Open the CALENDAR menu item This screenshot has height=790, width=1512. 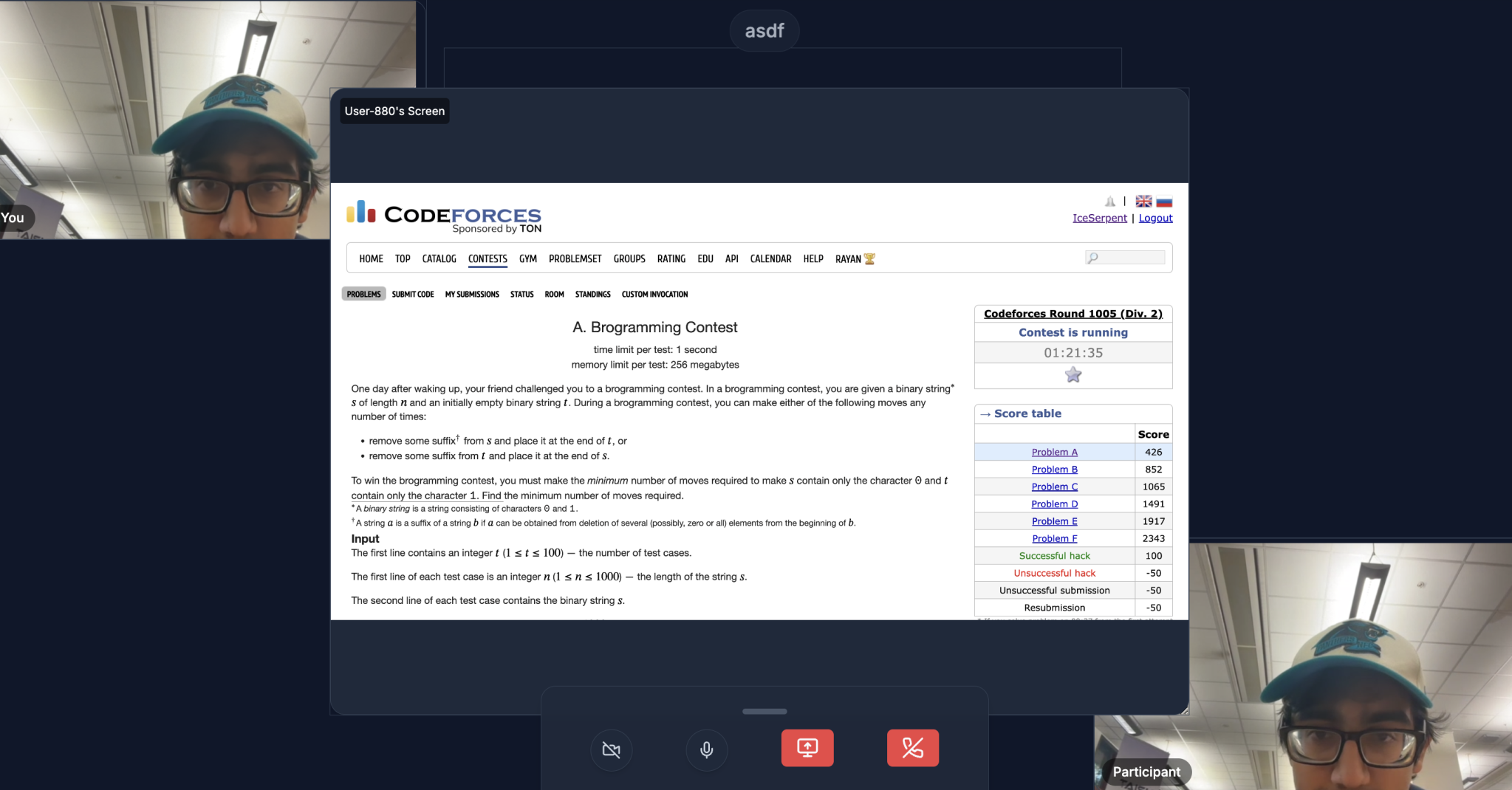770,258
